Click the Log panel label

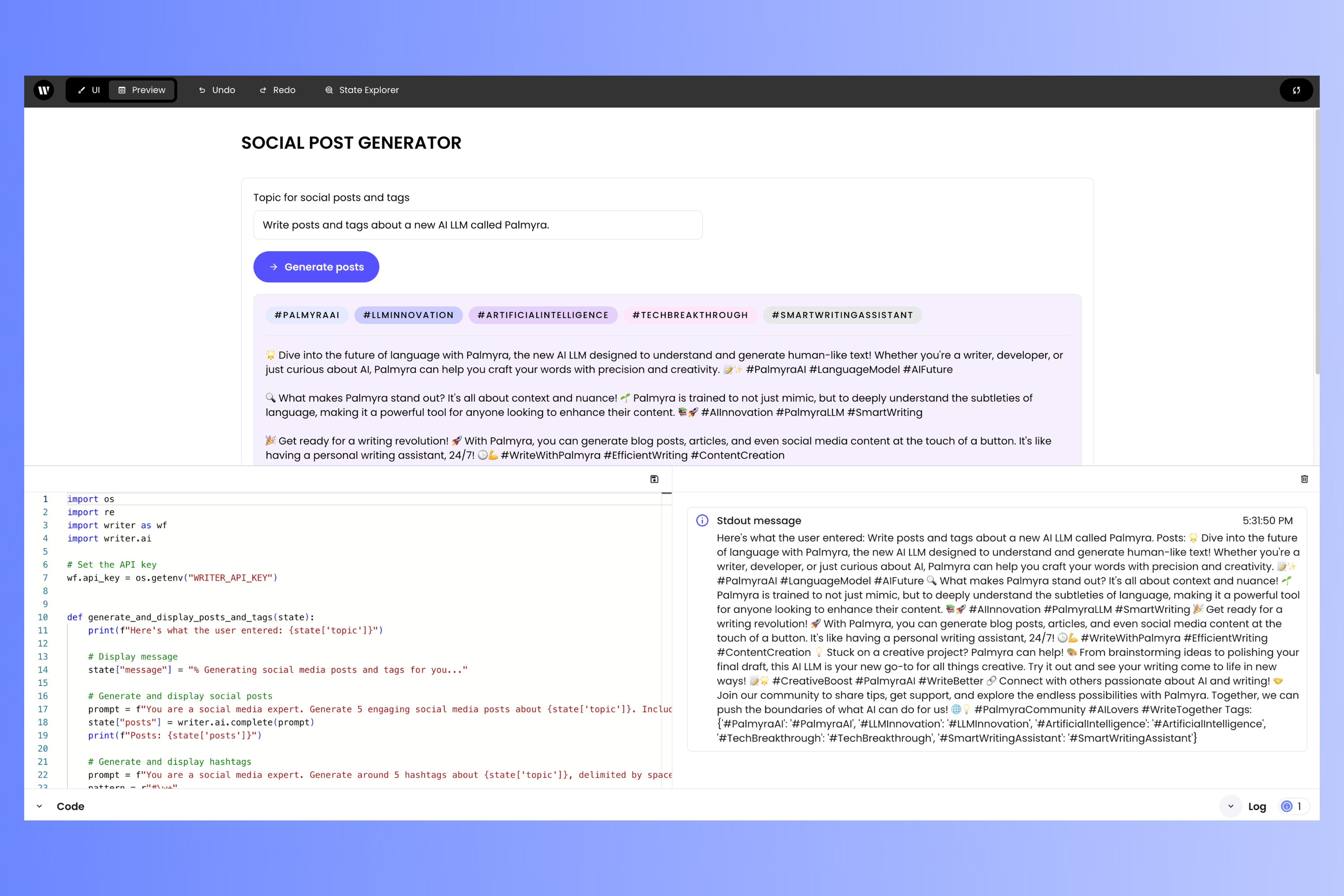[1257, 806]
